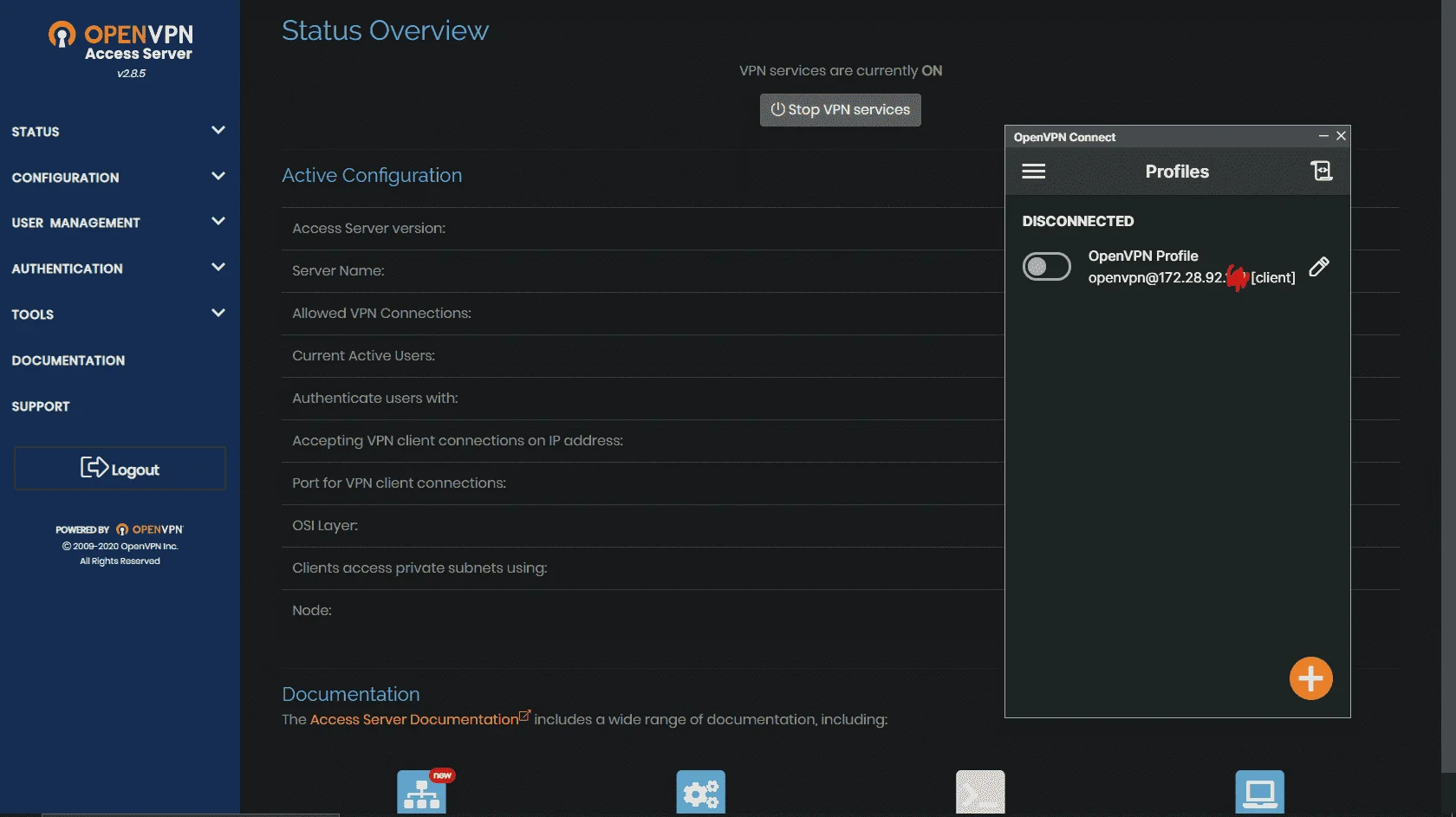Click the Stop VPN services button
Image resolution: width=1456 pixels, height=817 pixels.
coord(840,110)
